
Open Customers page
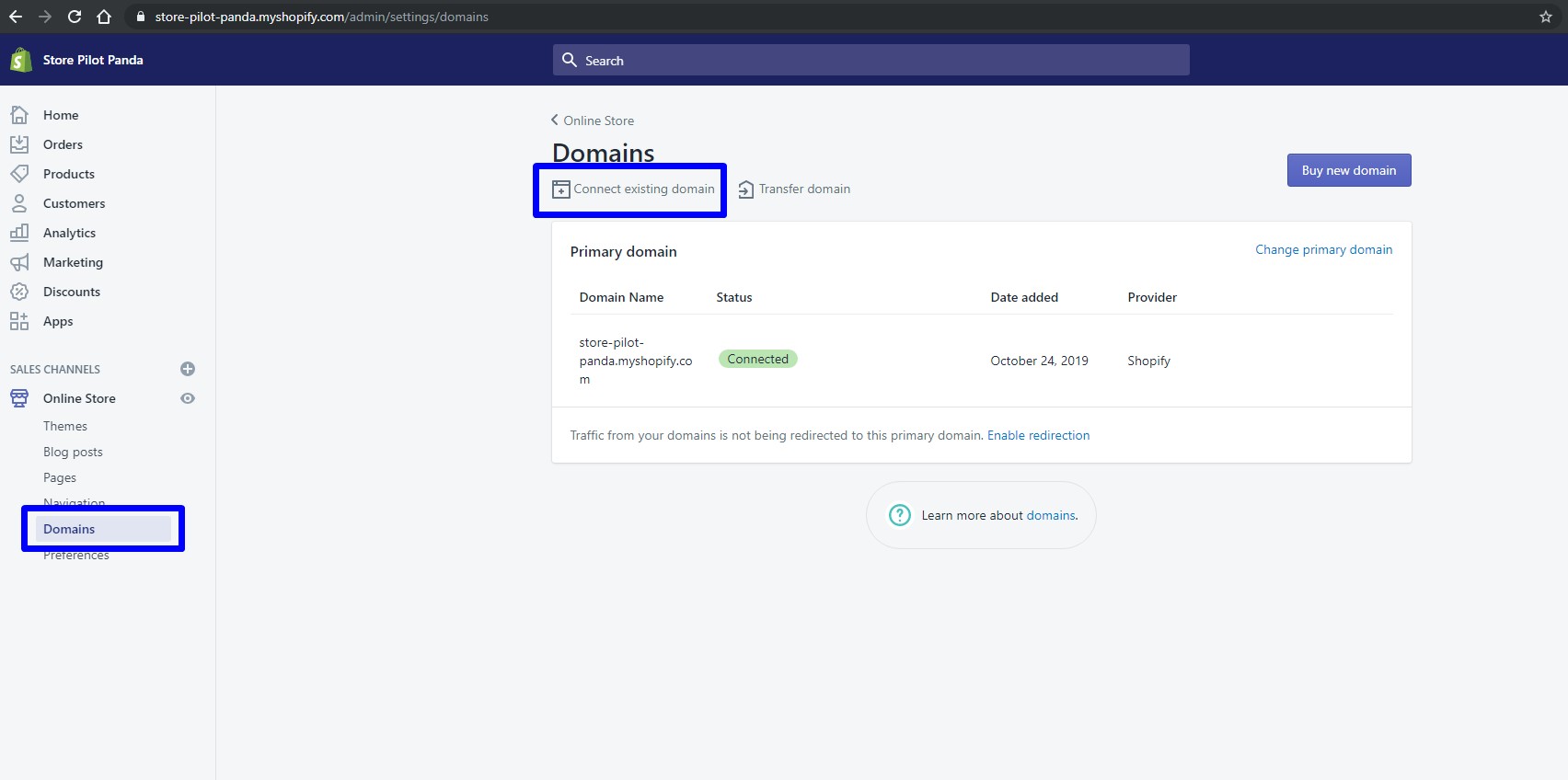(x=74, y=203)
